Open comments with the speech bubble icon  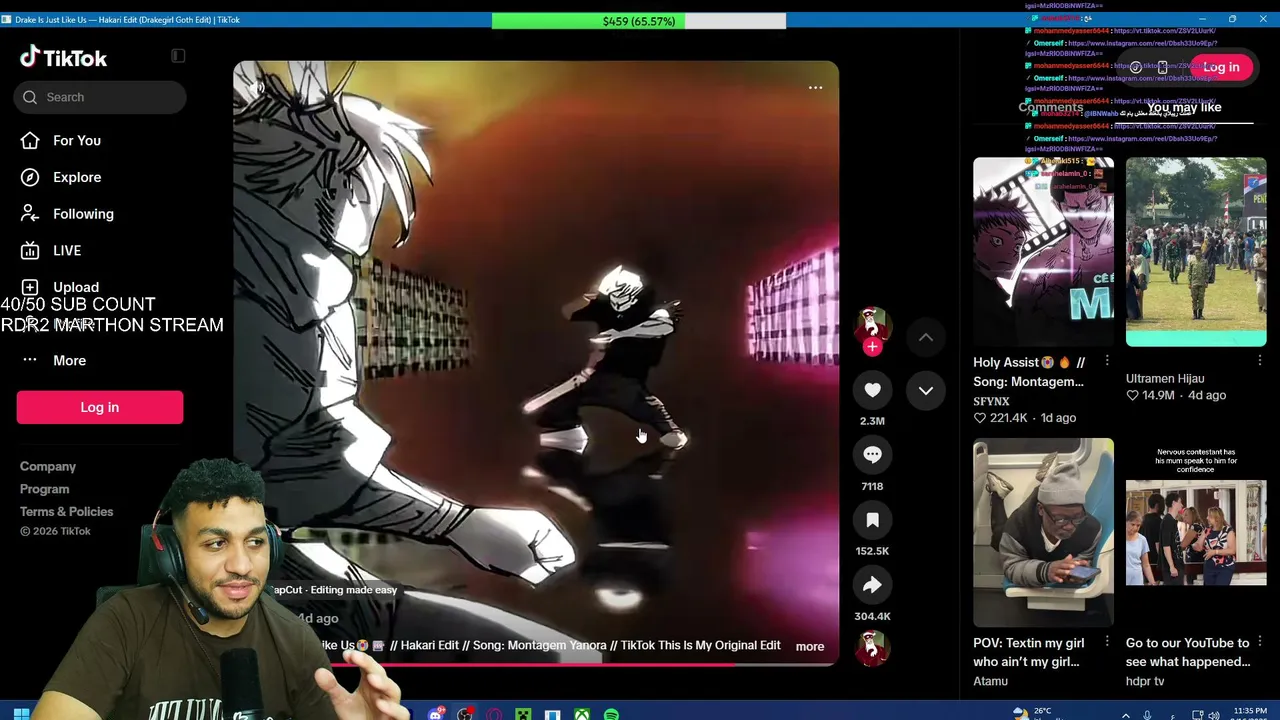[872, 455]
